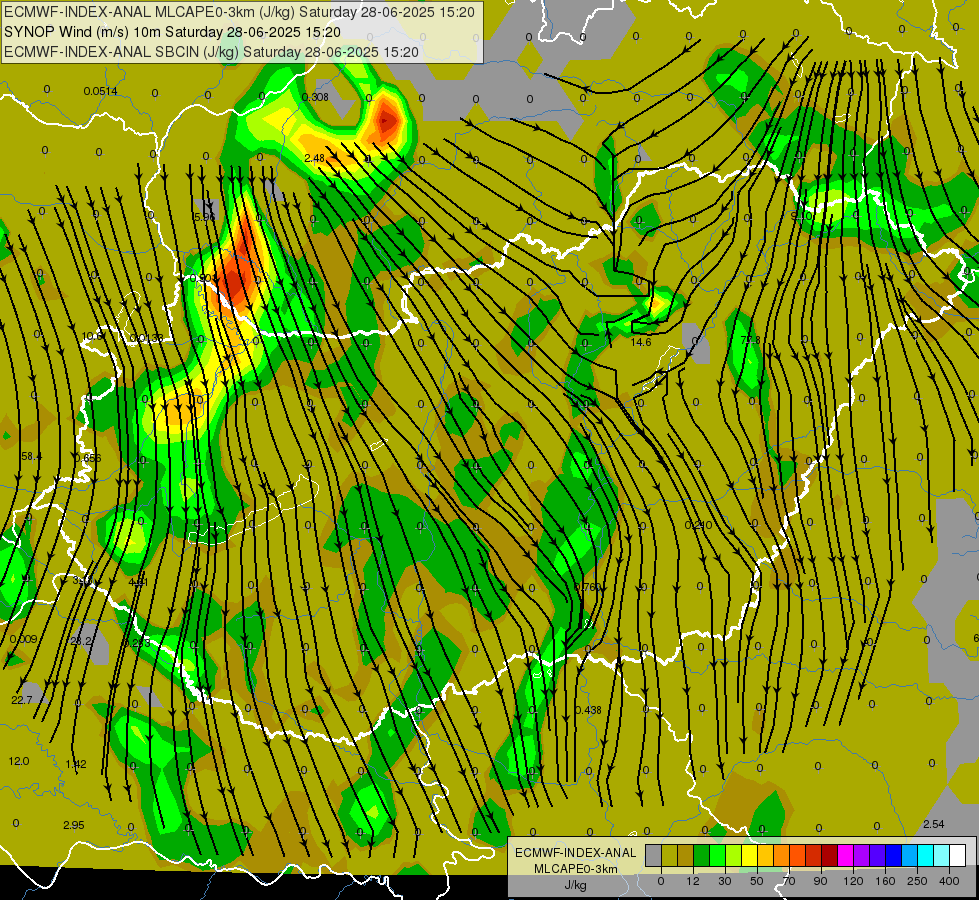Screen dimensions: 979x900
Task: Click the '1.42' value on the map
Action: (x=76, y=764)
